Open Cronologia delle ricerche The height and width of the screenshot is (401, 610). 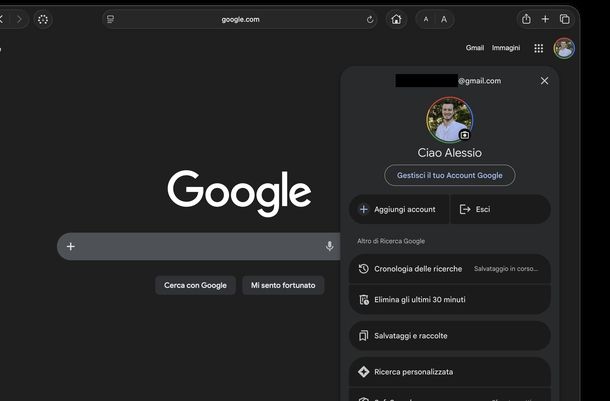tap(450, 269)
